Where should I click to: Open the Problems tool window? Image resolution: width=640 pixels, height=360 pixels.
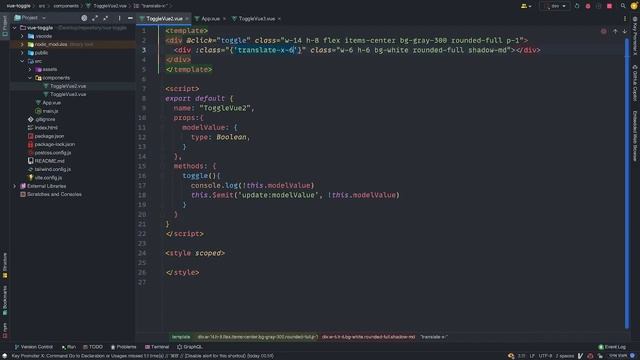click(x=124, y=347)
